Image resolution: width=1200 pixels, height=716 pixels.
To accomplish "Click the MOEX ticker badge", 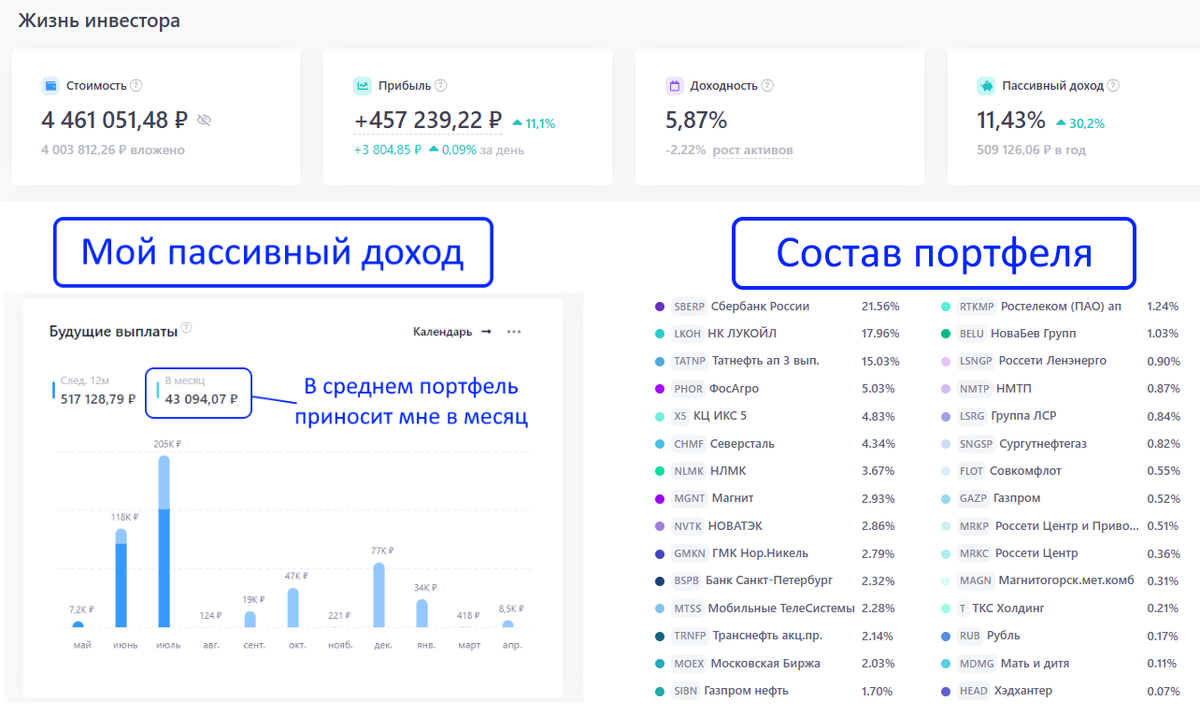I will pyautogui.click(x=689, y=663).
